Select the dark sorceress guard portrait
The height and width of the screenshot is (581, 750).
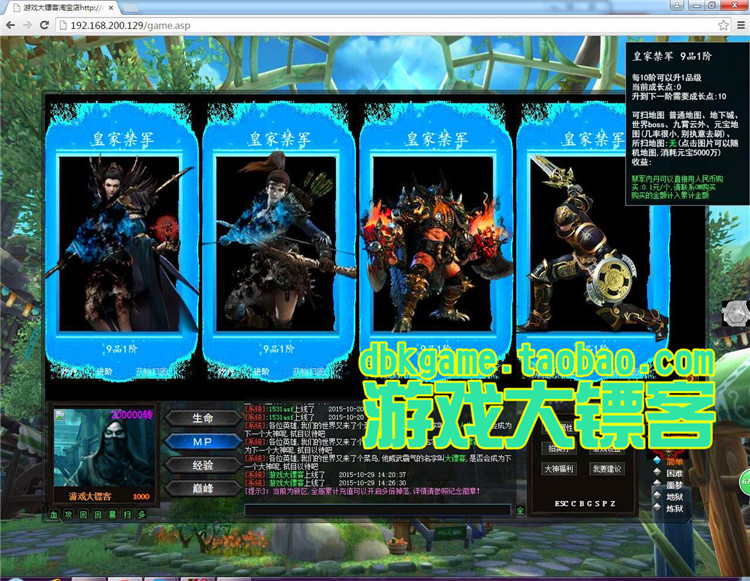pyautogui.click(x=120, y=243)
